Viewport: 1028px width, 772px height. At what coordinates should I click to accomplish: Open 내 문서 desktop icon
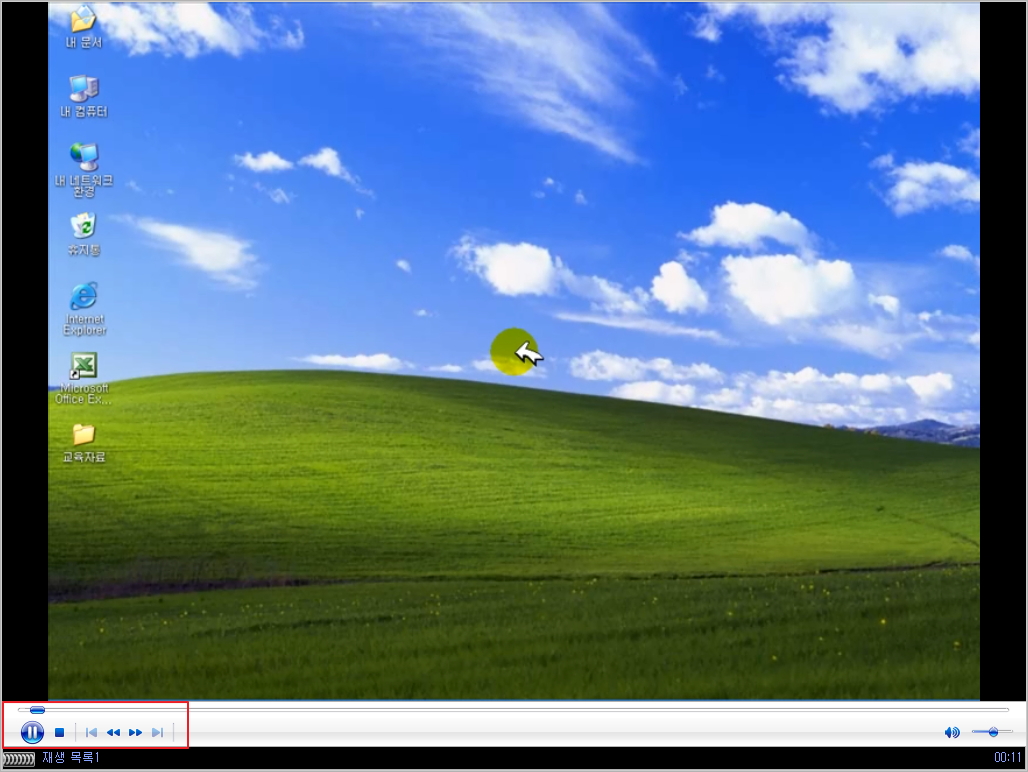point(84,27)
